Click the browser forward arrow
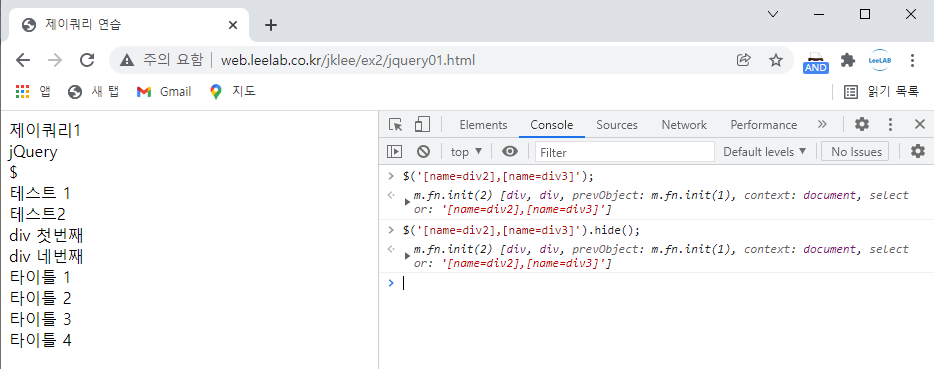 click(55, 60)
